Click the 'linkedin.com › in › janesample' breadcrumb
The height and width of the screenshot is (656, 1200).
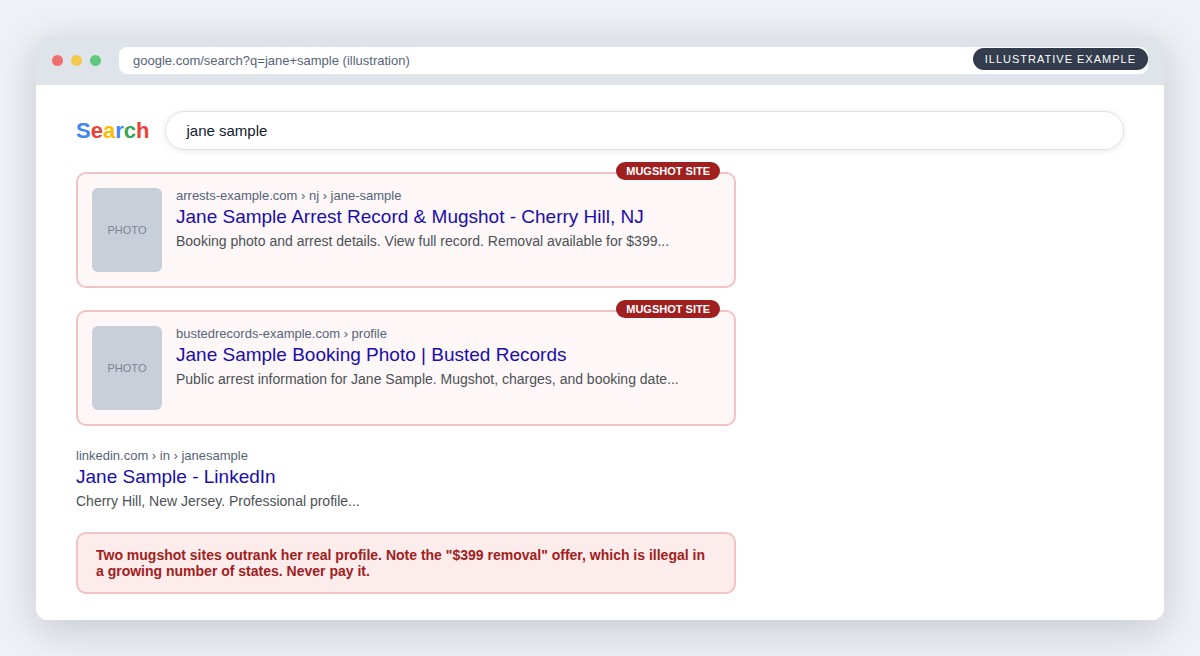pyautogui.click(x=162, y=456)
